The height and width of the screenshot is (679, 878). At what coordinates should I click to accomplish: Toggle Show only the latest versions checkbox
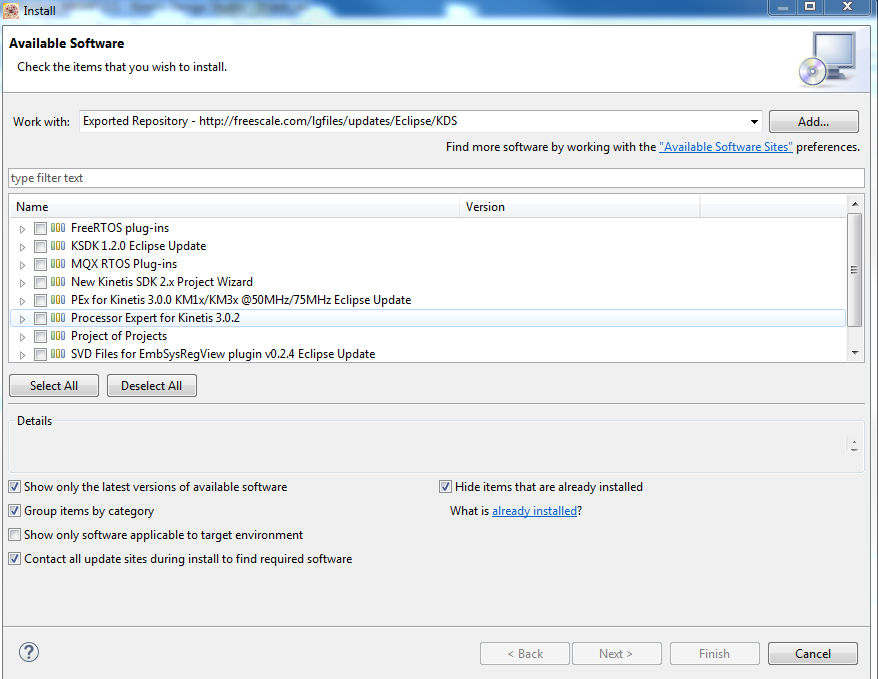click(x=15, y=487)
